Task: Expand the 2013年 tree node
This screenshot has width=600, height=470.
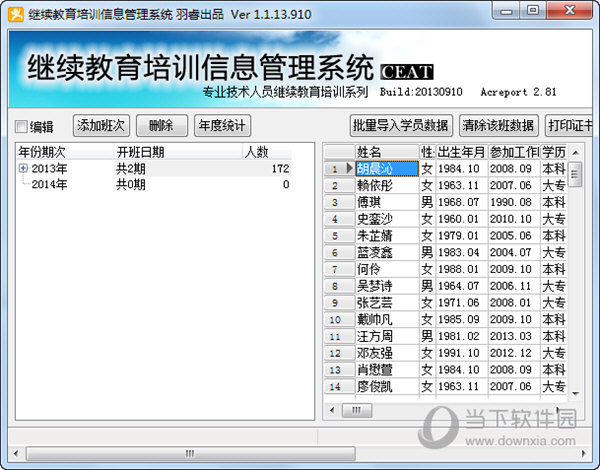Action: 23,168
